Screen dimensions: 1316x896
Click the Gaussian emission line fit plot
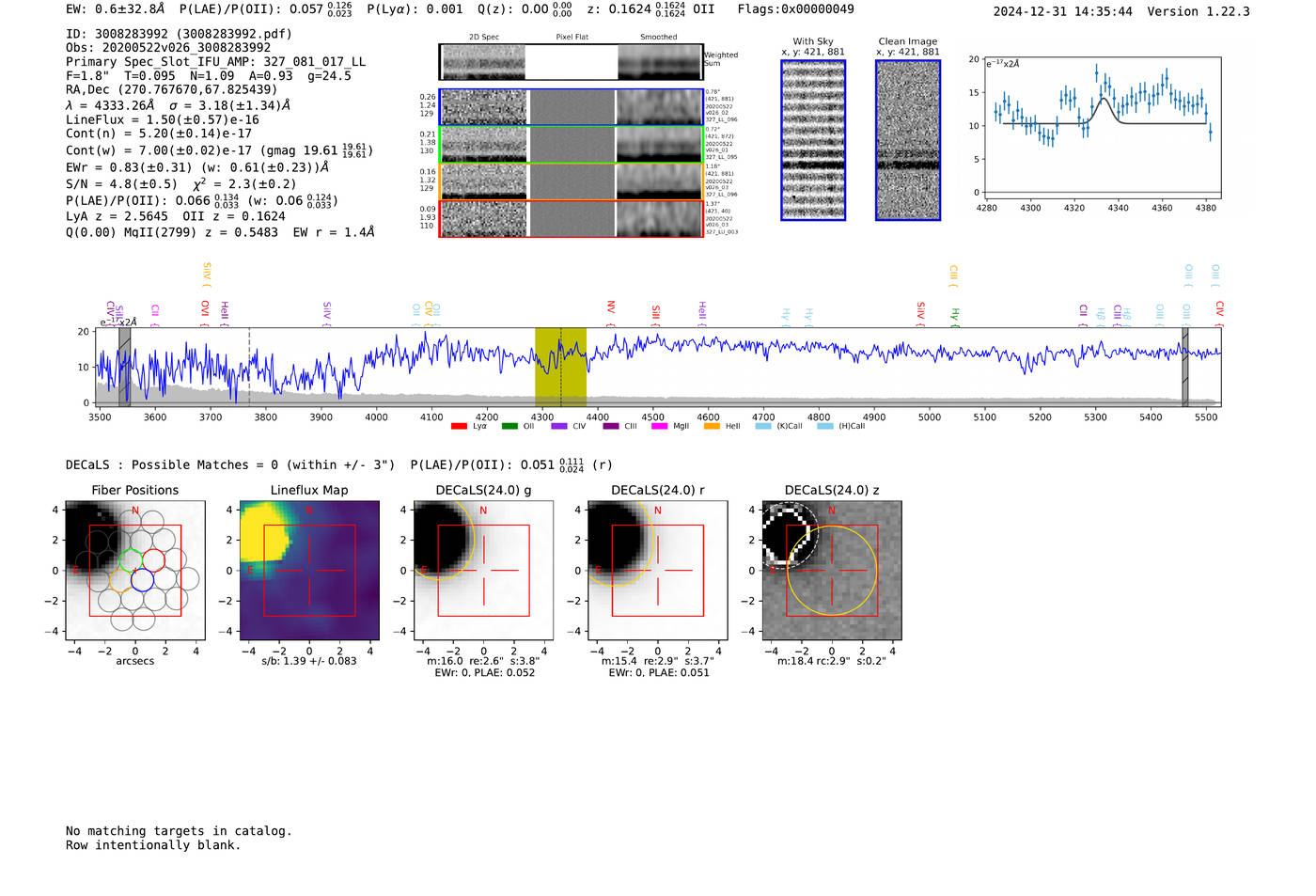[1104, 129]
